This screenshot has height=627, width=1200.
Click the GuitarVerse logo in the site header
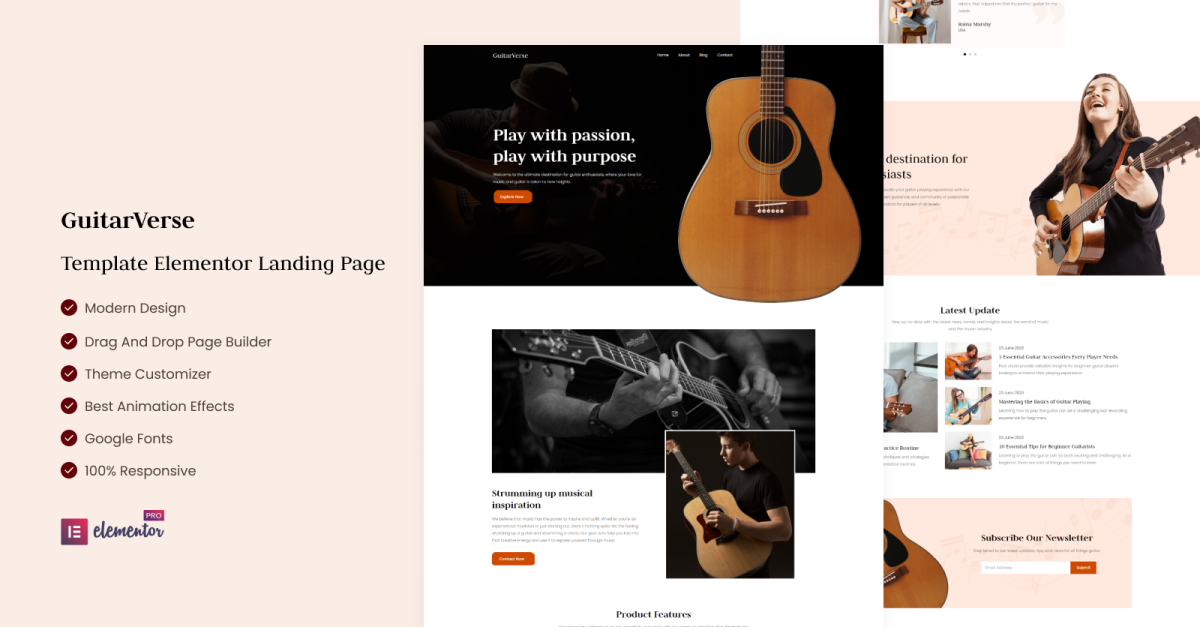click(510, 55)
